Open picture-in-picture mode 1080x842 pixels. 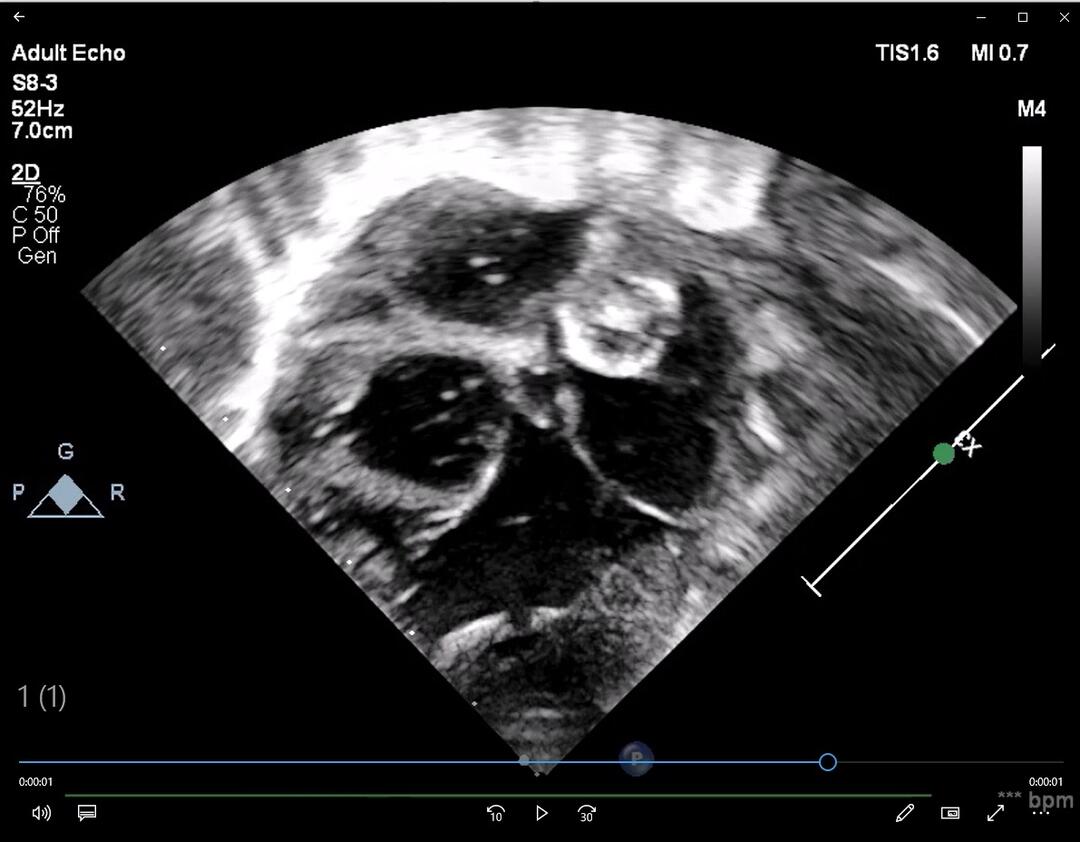pos(950,813)
